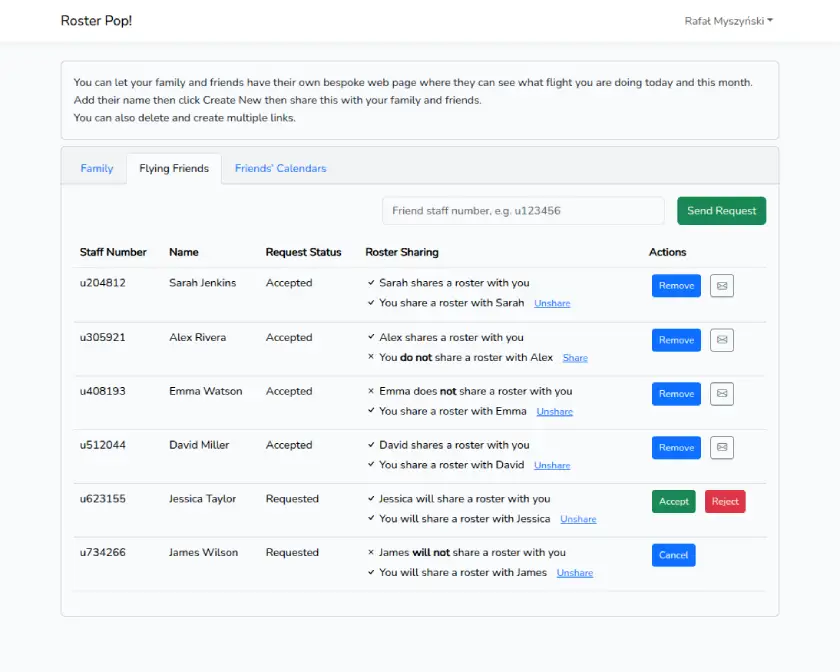Click staff number u734266
The image size is (840, 672).
102,552
